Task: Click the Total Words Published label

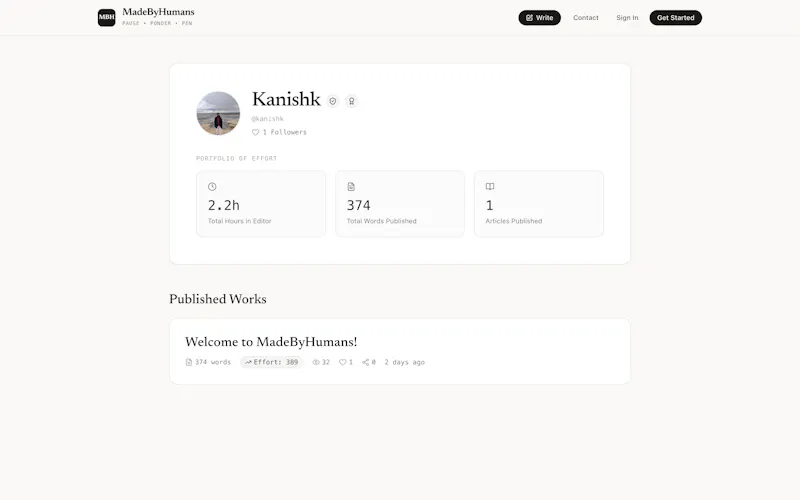Action: click(x=382, y=221)
